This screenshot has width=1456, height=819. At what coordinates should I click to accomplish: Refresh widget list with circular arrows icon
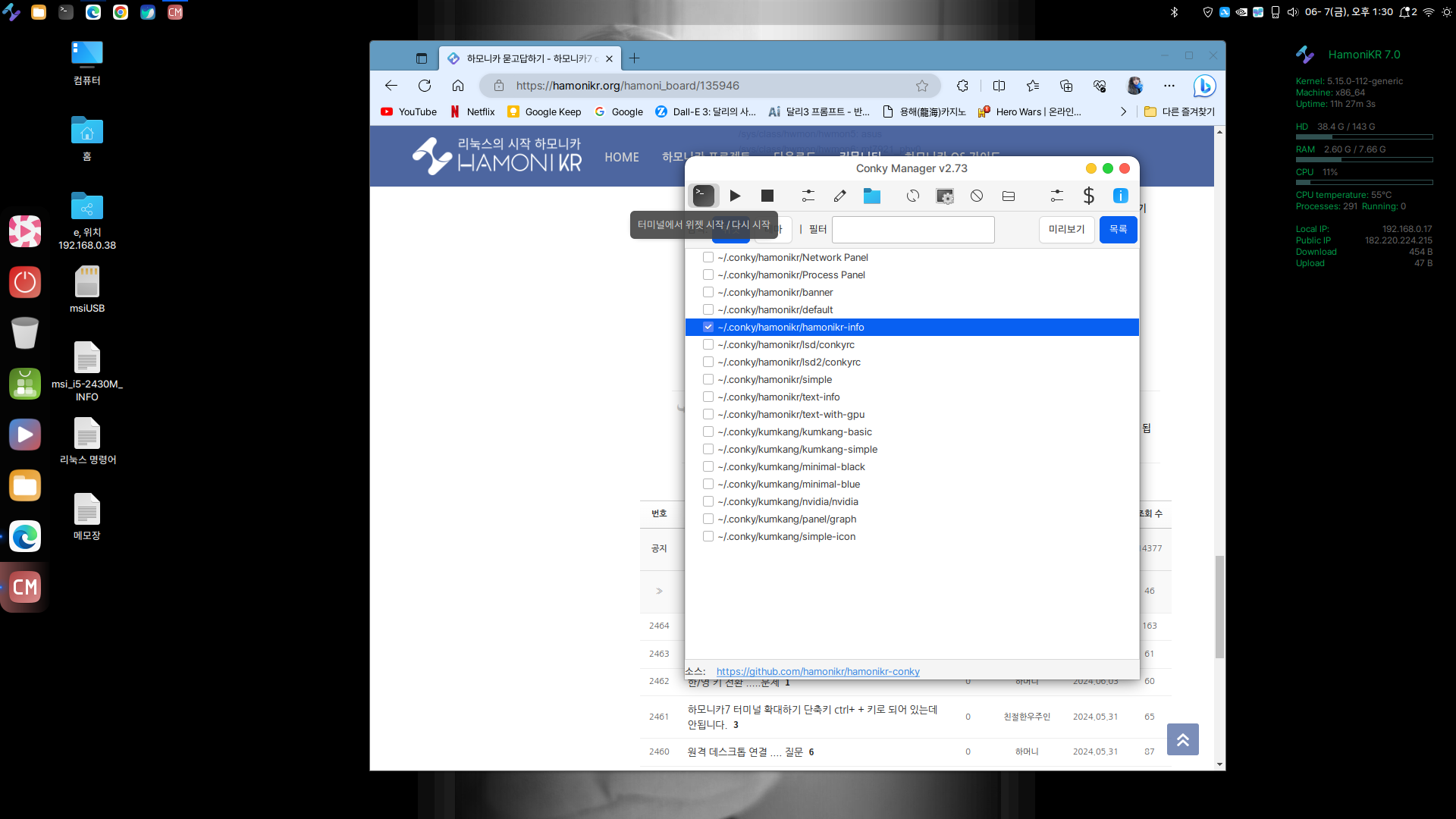(913, 196)
